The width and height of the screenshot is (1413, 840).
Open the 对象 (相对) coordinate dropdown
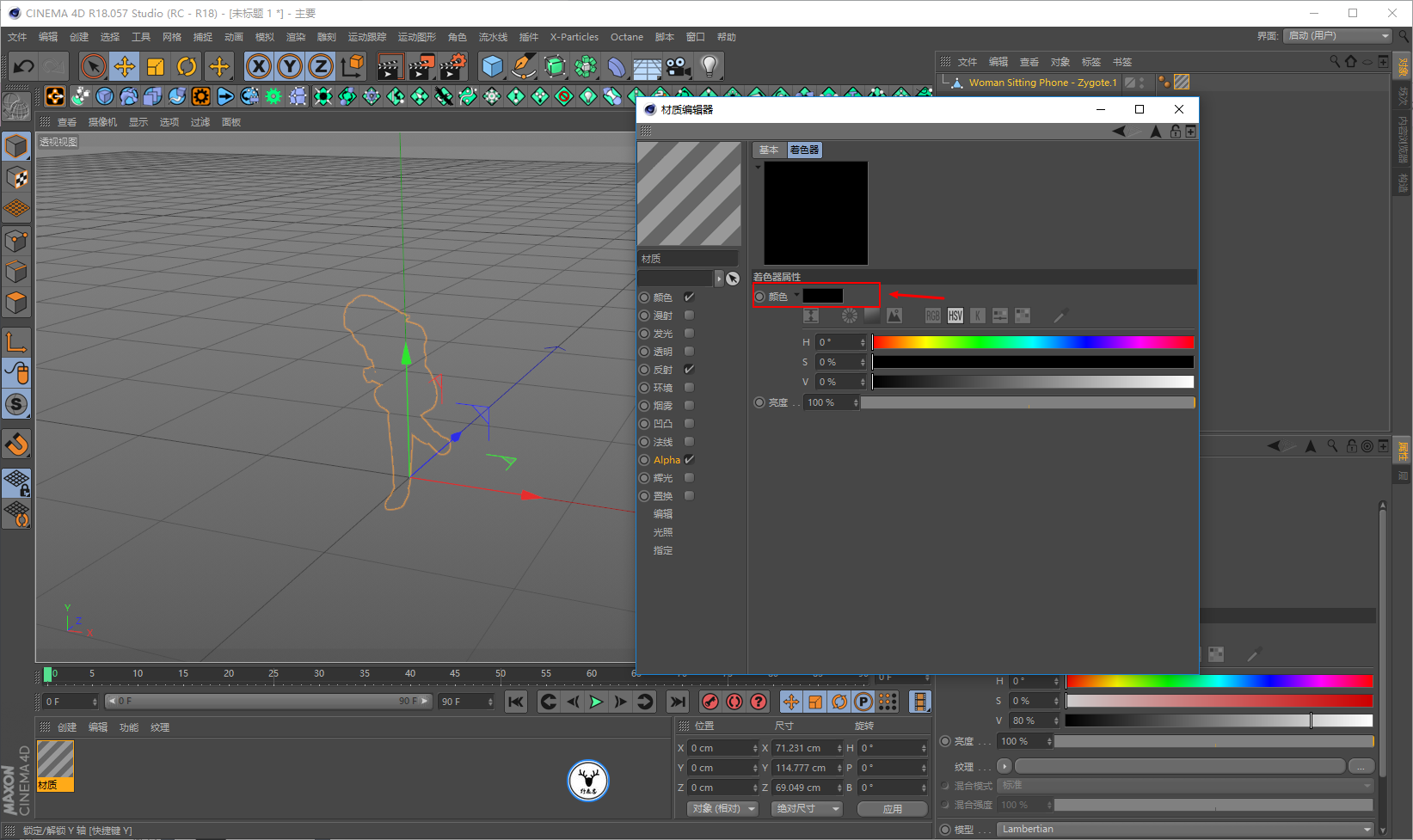click(723, 808)
